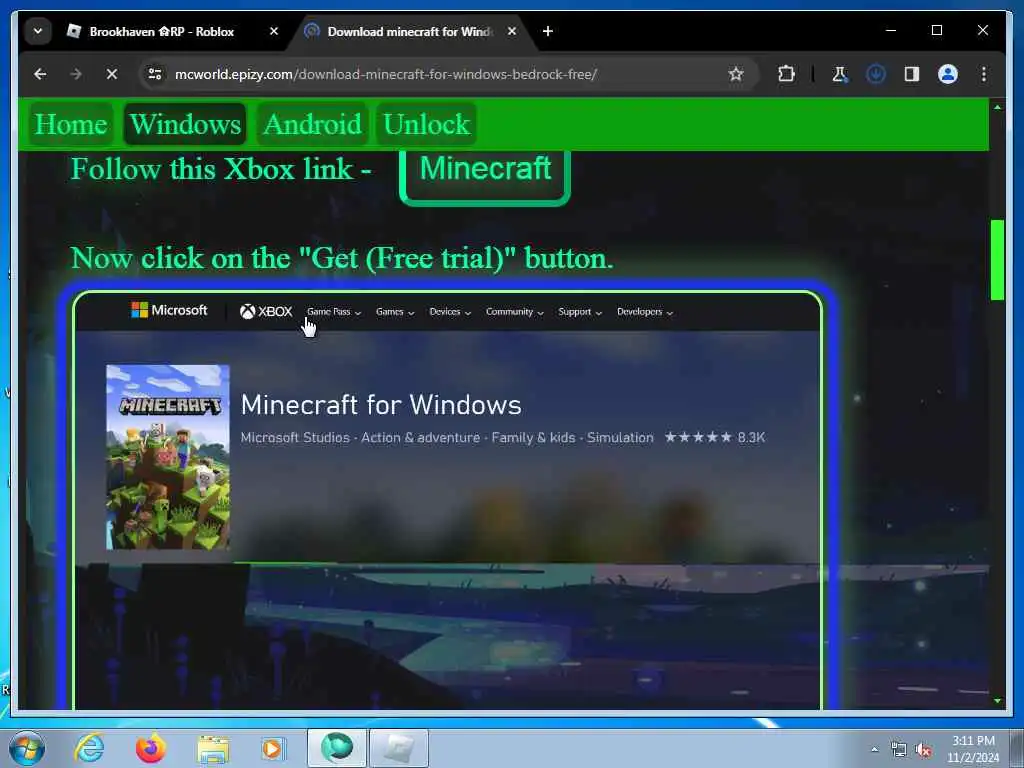
Task: Open the Windows section of the site
Action: [185, 124]
